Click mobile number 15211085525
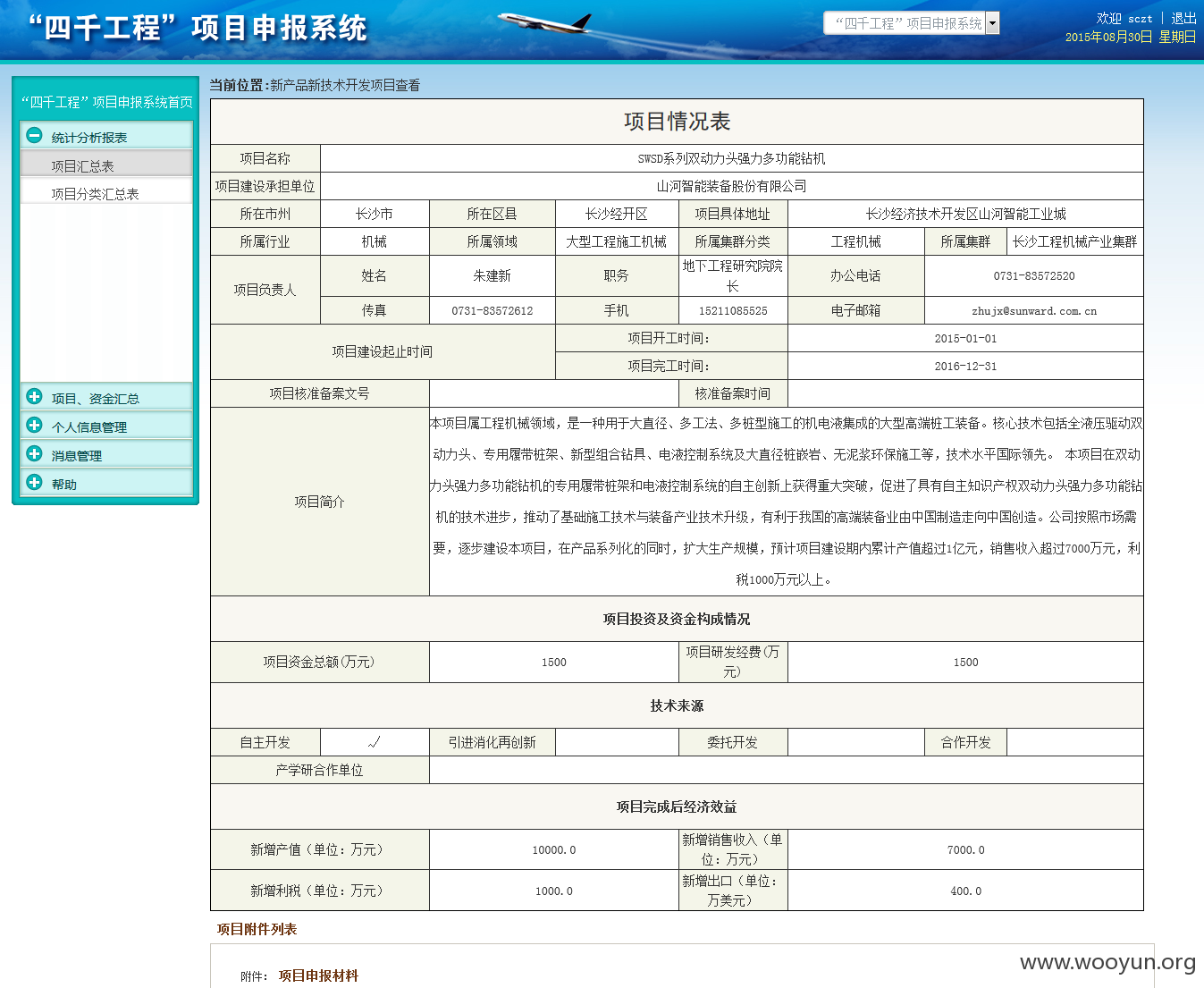 click(x=732, y=310)
